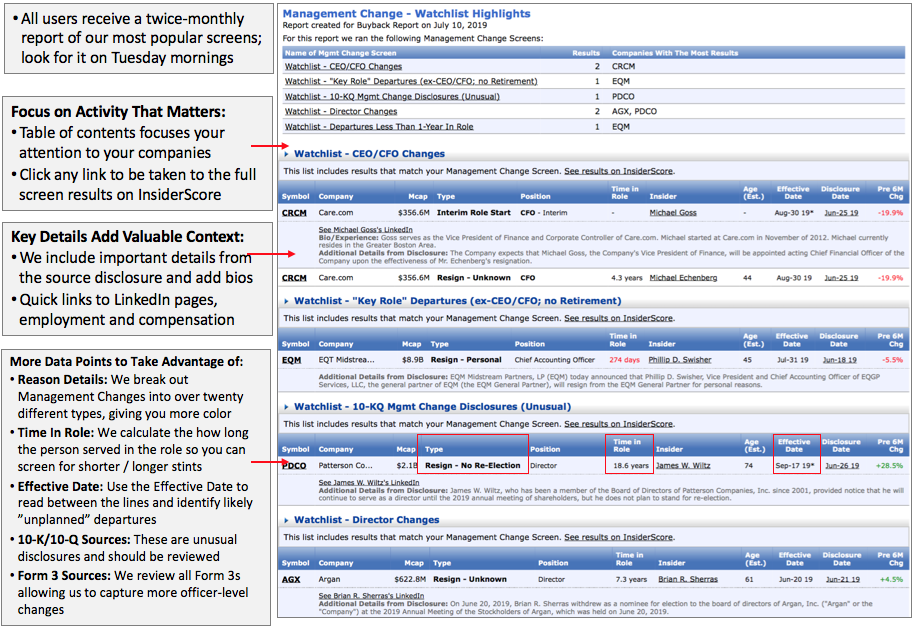
Task: Open "Watchlist - CEO/CFO Changes" link in the screen list
Action: tap(343, 67)
